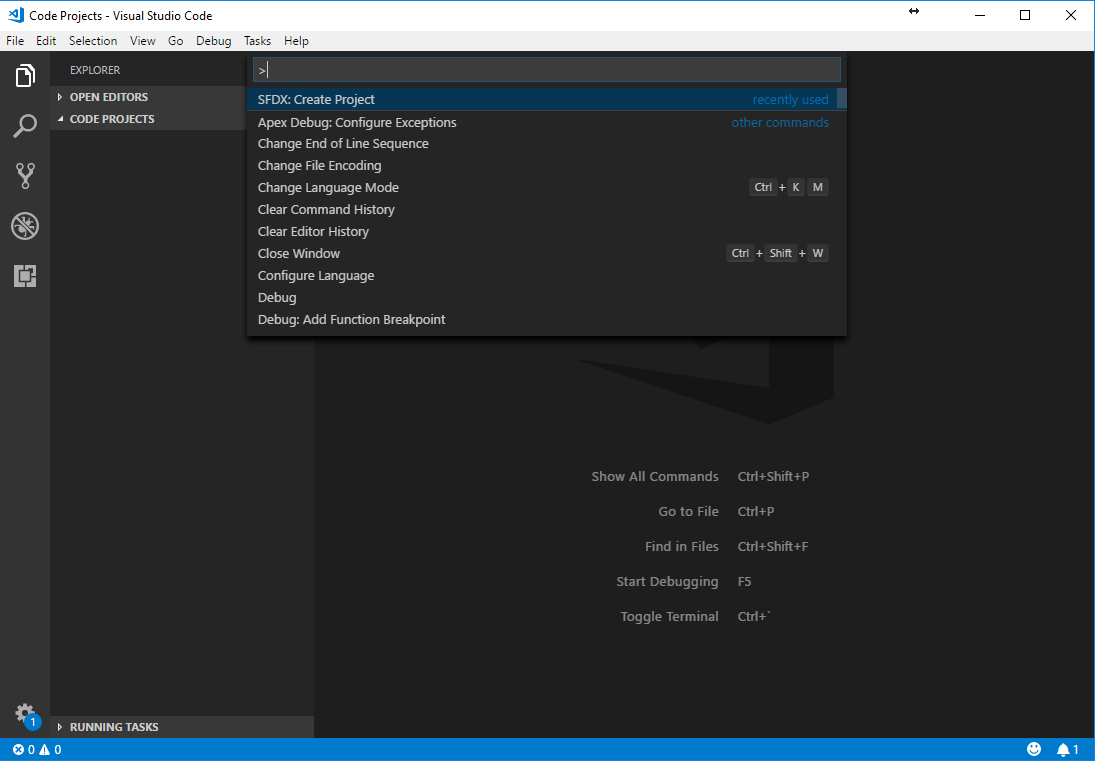Maximize the Visual Studio Code window
This screenshot has width=1095, height=761.
coord(1024,15)
